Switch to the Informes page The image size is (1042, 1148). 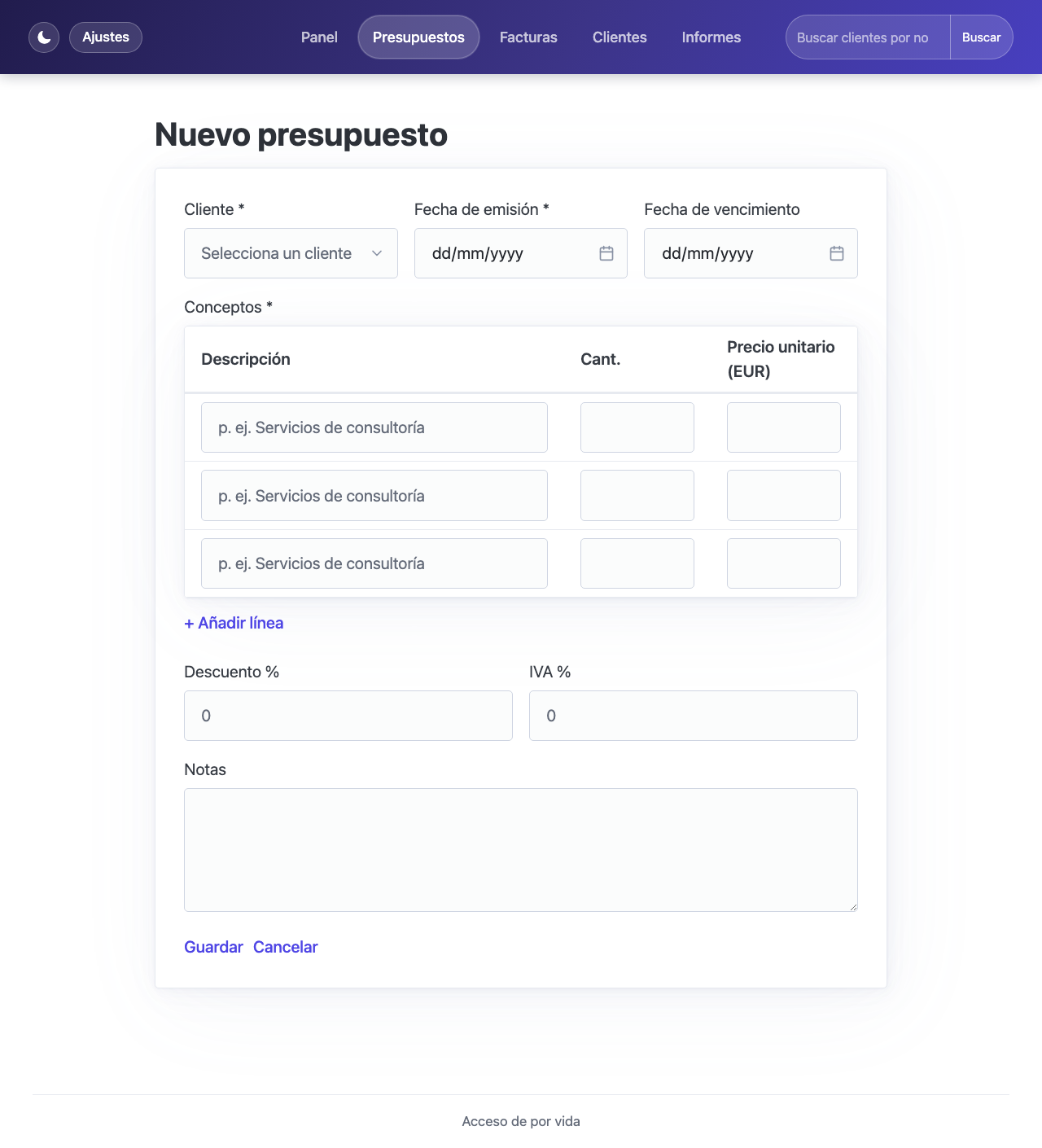point(711,37)
